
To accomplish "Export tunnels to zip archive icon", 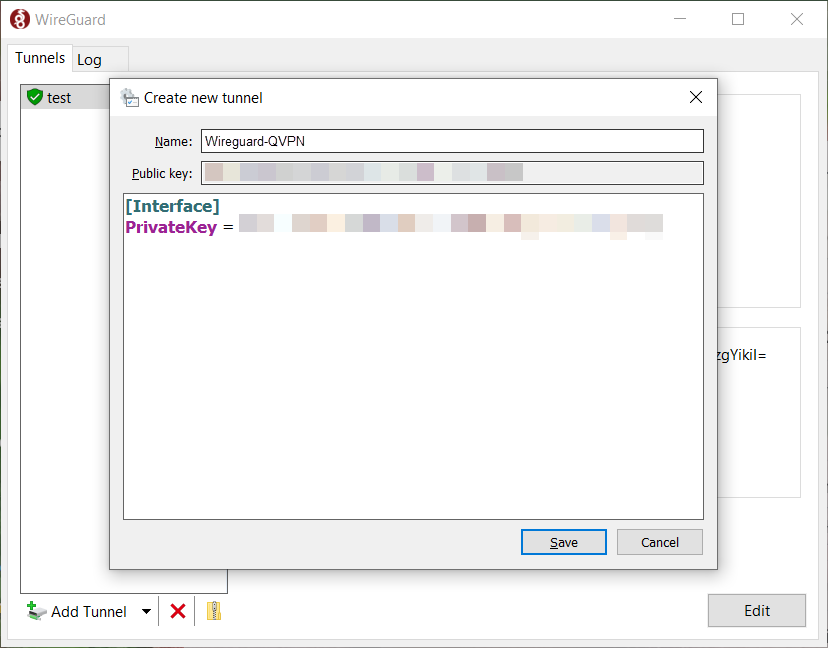I will [214, 611].
